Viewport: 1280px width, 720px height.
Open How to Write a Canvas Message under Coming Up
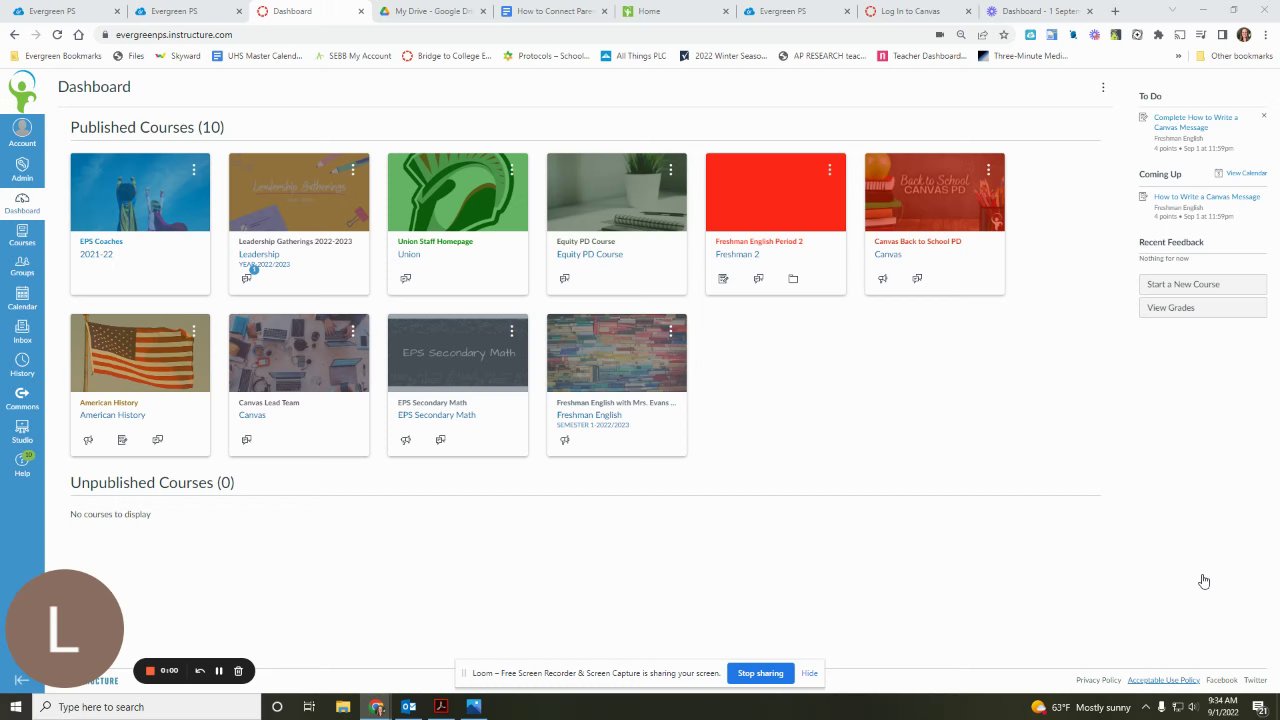[1206, 197]
